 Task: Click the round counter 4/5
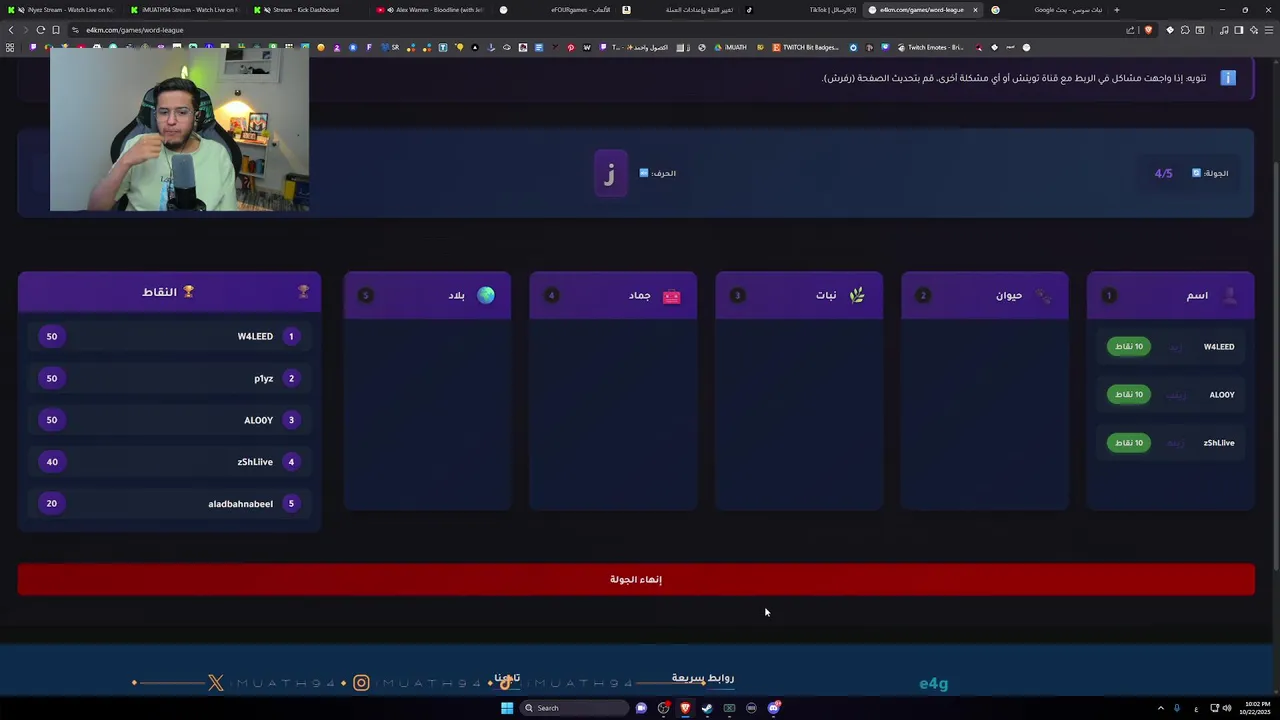1163,173
